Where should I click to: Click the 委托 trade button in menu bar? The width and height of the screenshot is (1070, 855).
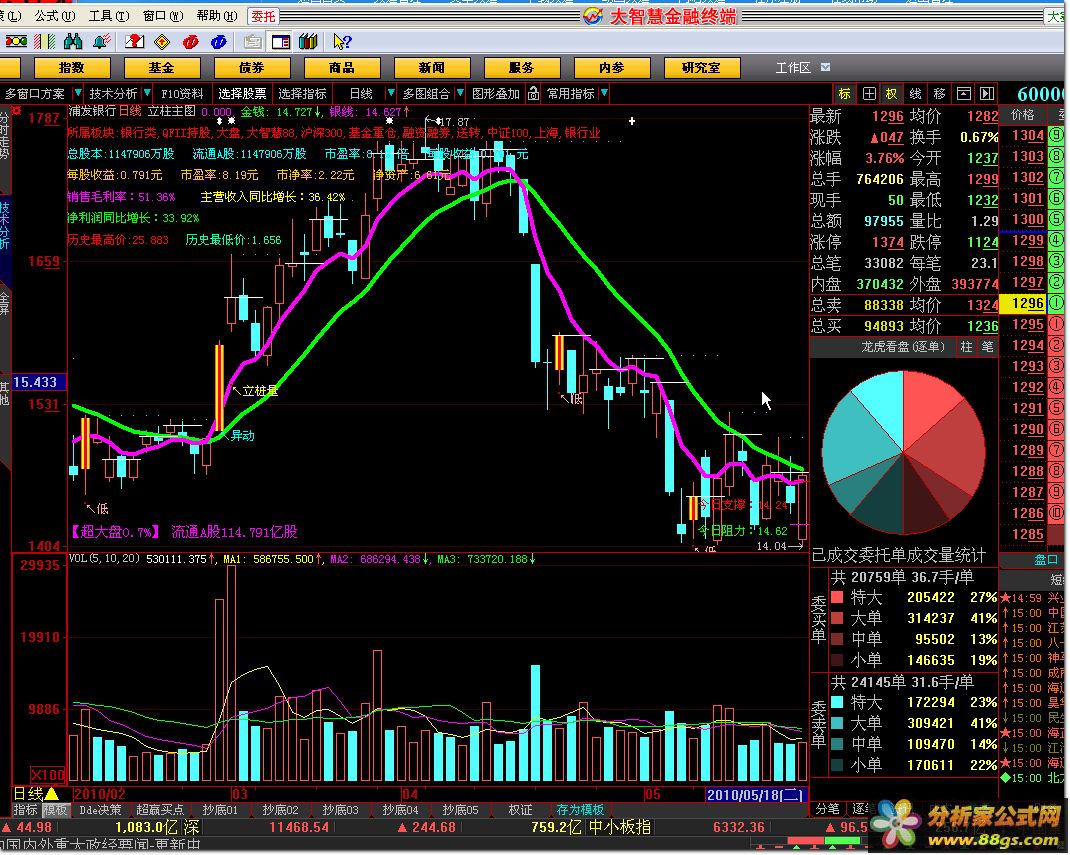263,16
